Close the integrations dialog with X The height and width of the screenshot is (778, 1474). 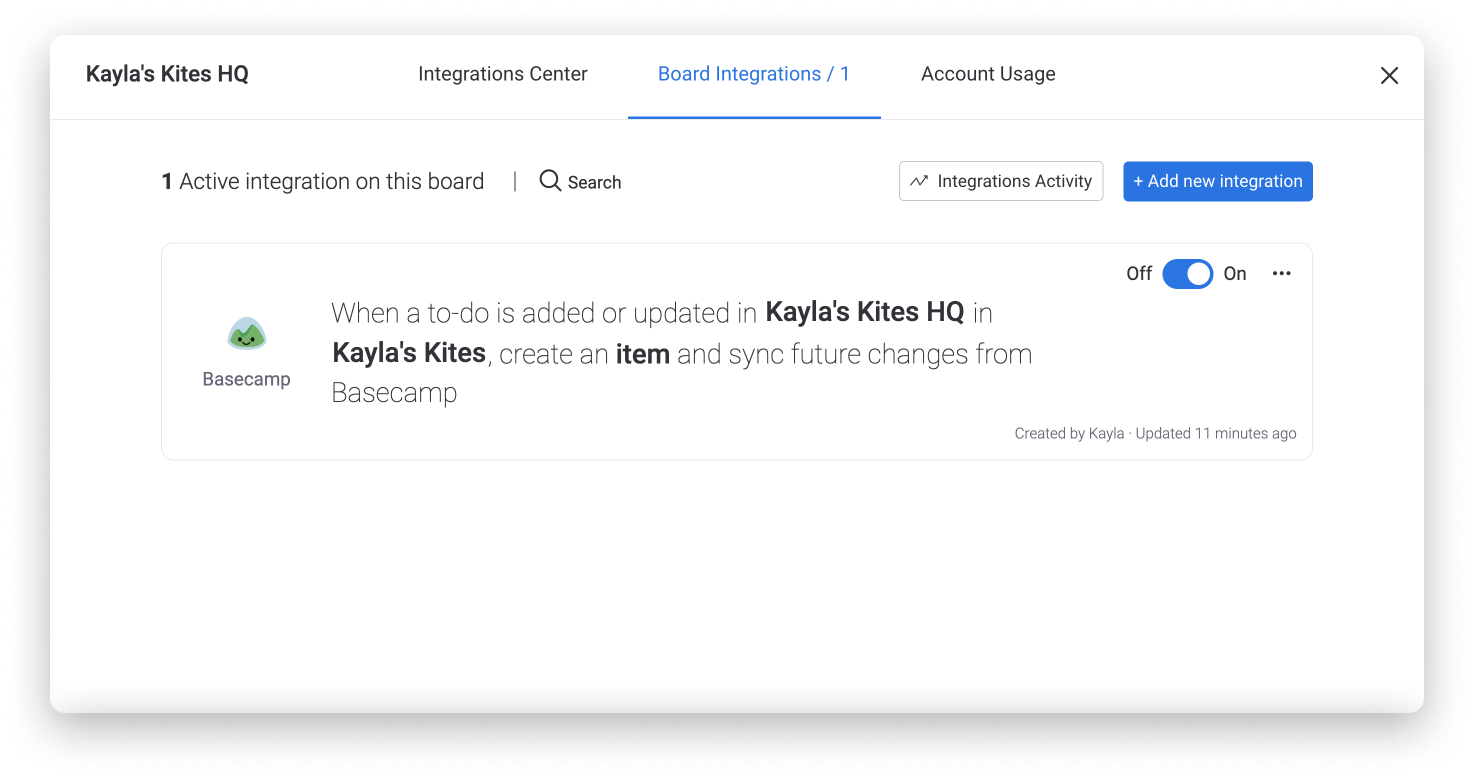point(1389,75)
